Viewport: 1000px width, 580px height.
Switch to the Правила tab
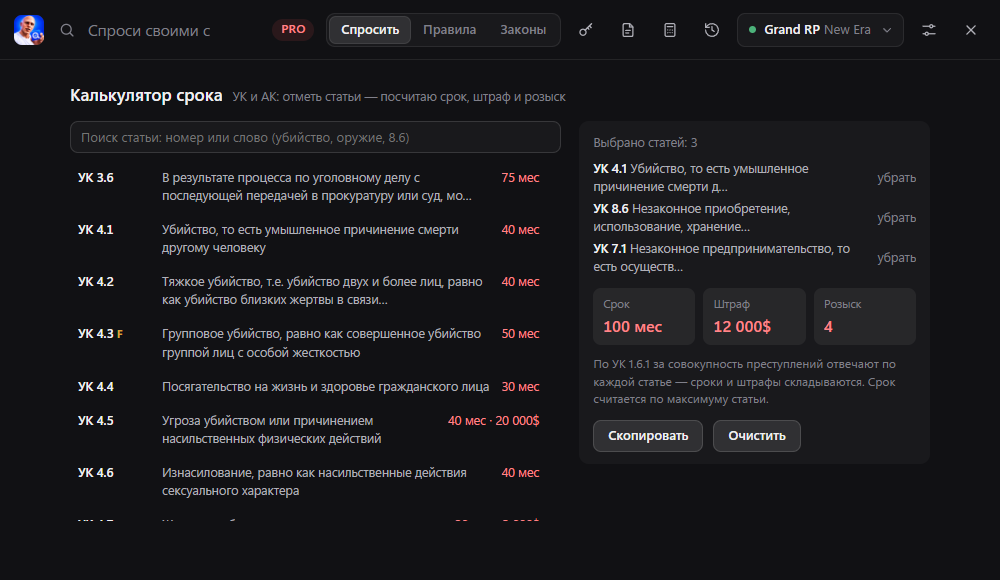pos(450,30)
